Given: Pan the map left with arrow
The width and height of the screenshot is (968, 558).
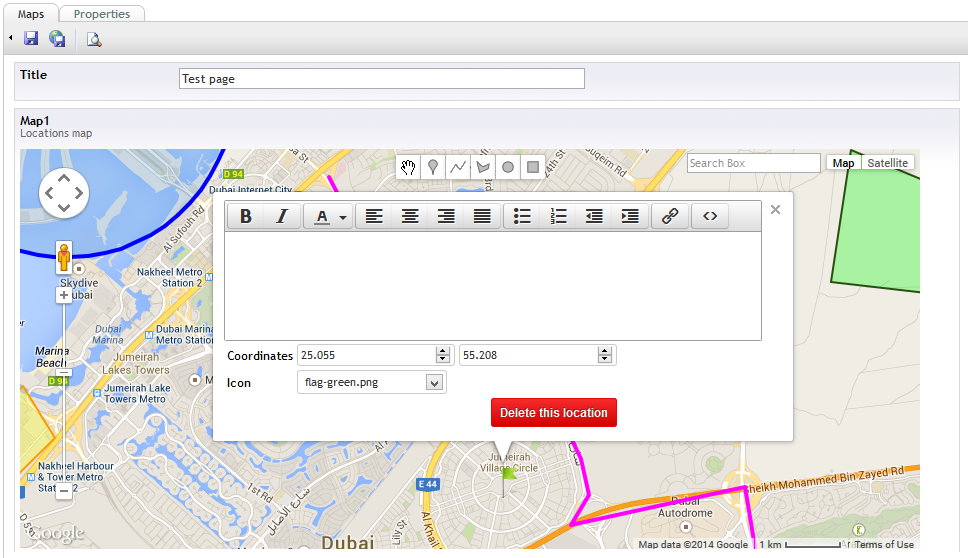Looking at the screenshot, I should [49, 193].
